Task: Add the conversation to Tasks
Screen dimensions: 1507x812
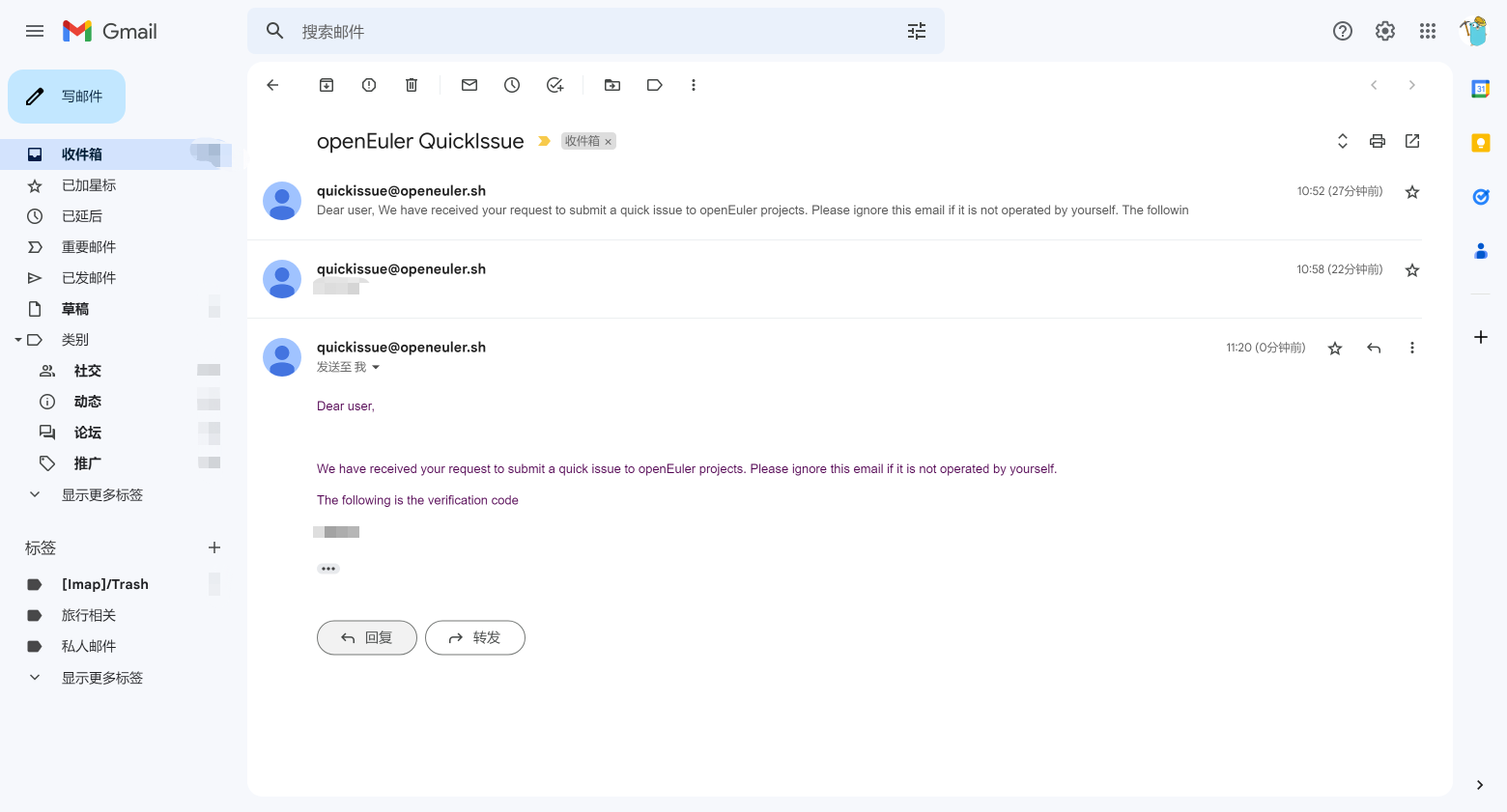Action: [x=554, y=85]
